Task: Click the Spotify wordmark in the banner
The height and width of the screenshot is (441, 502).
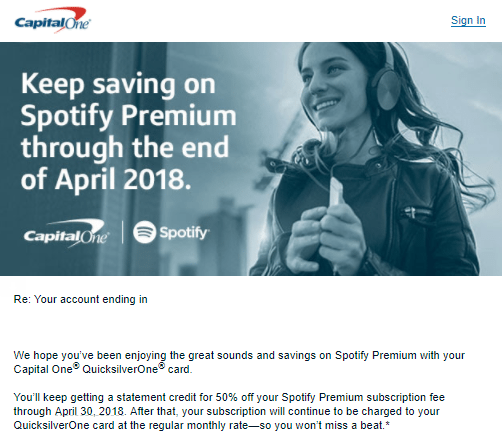Action: pos(185,233)
